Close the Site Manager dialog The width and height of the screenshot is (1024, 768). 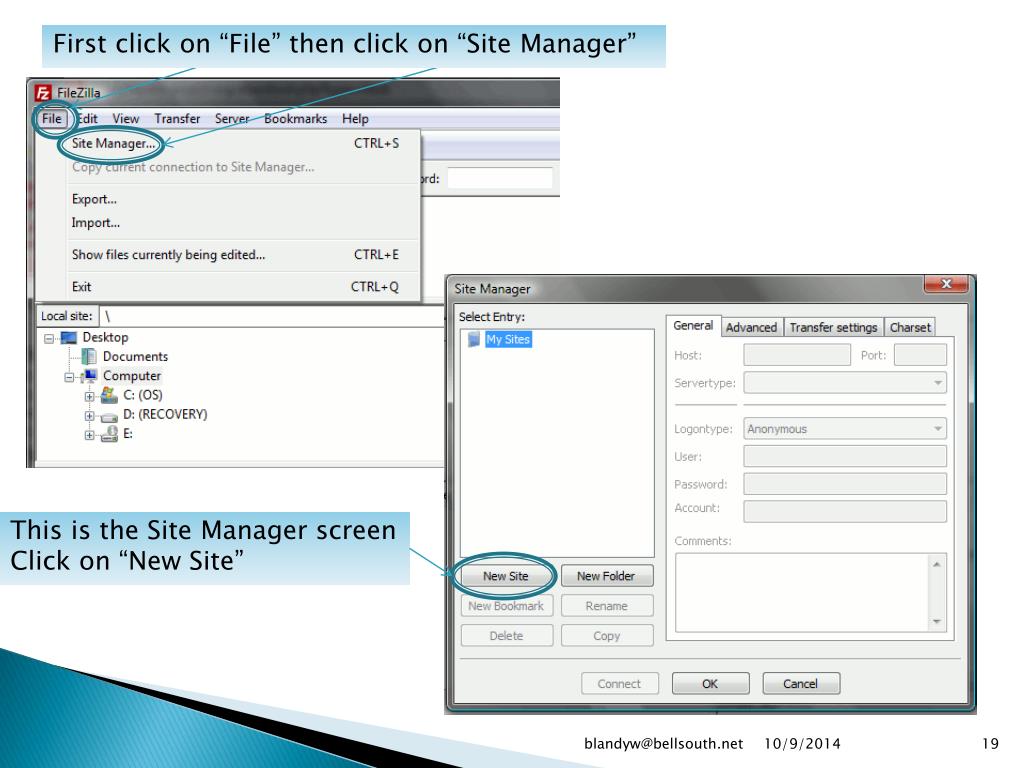point(946,284)
